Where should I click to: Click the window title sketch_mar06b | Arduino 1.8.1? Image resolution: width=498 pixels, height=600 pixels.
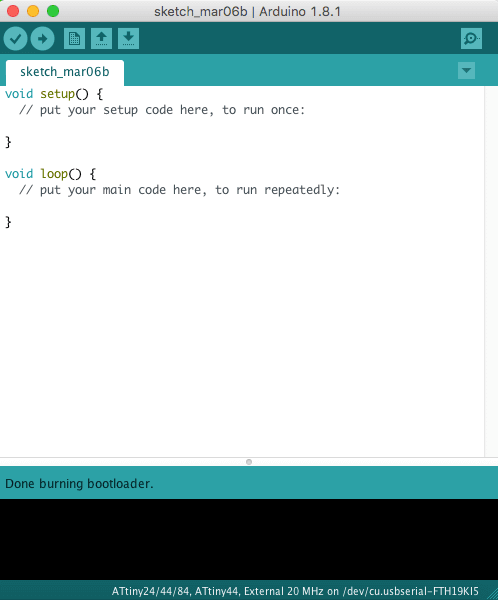[247, 11]
